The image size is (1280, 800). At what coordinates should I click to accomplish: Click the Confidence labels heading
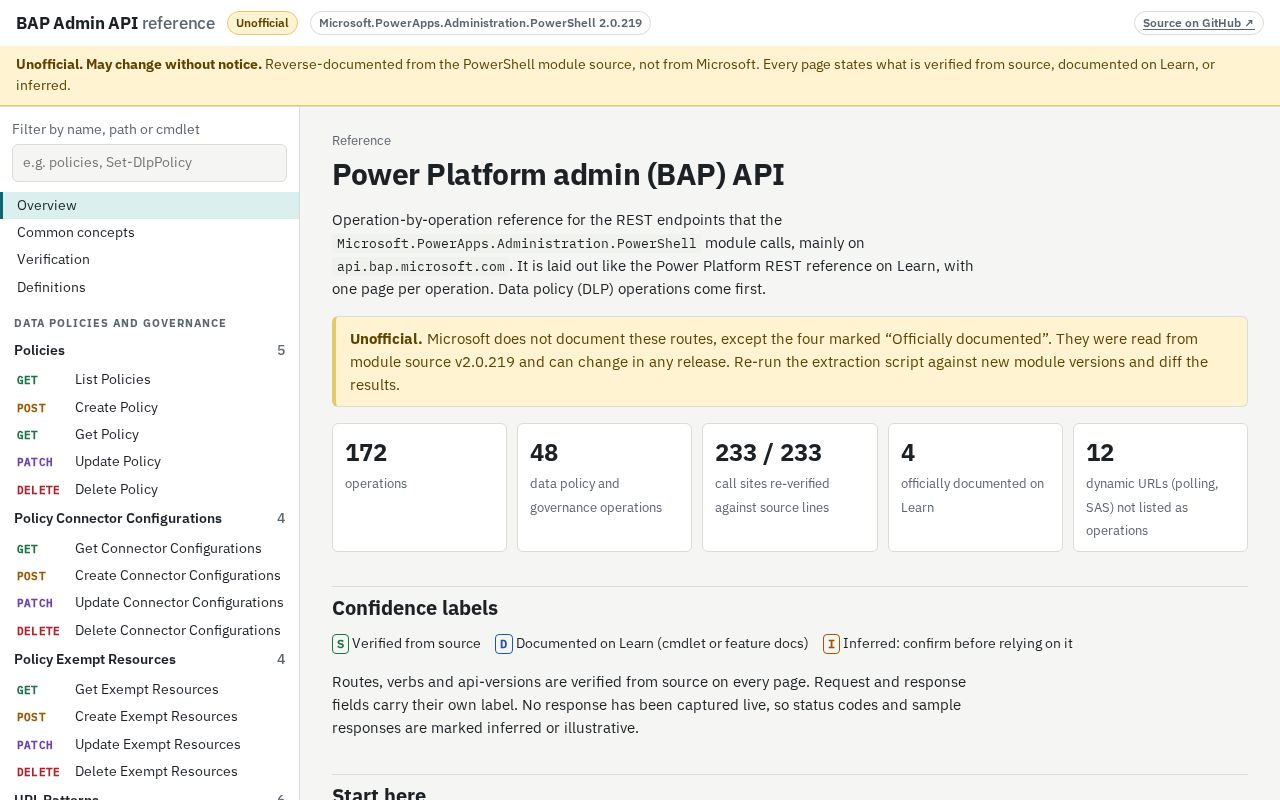[415, 608]
